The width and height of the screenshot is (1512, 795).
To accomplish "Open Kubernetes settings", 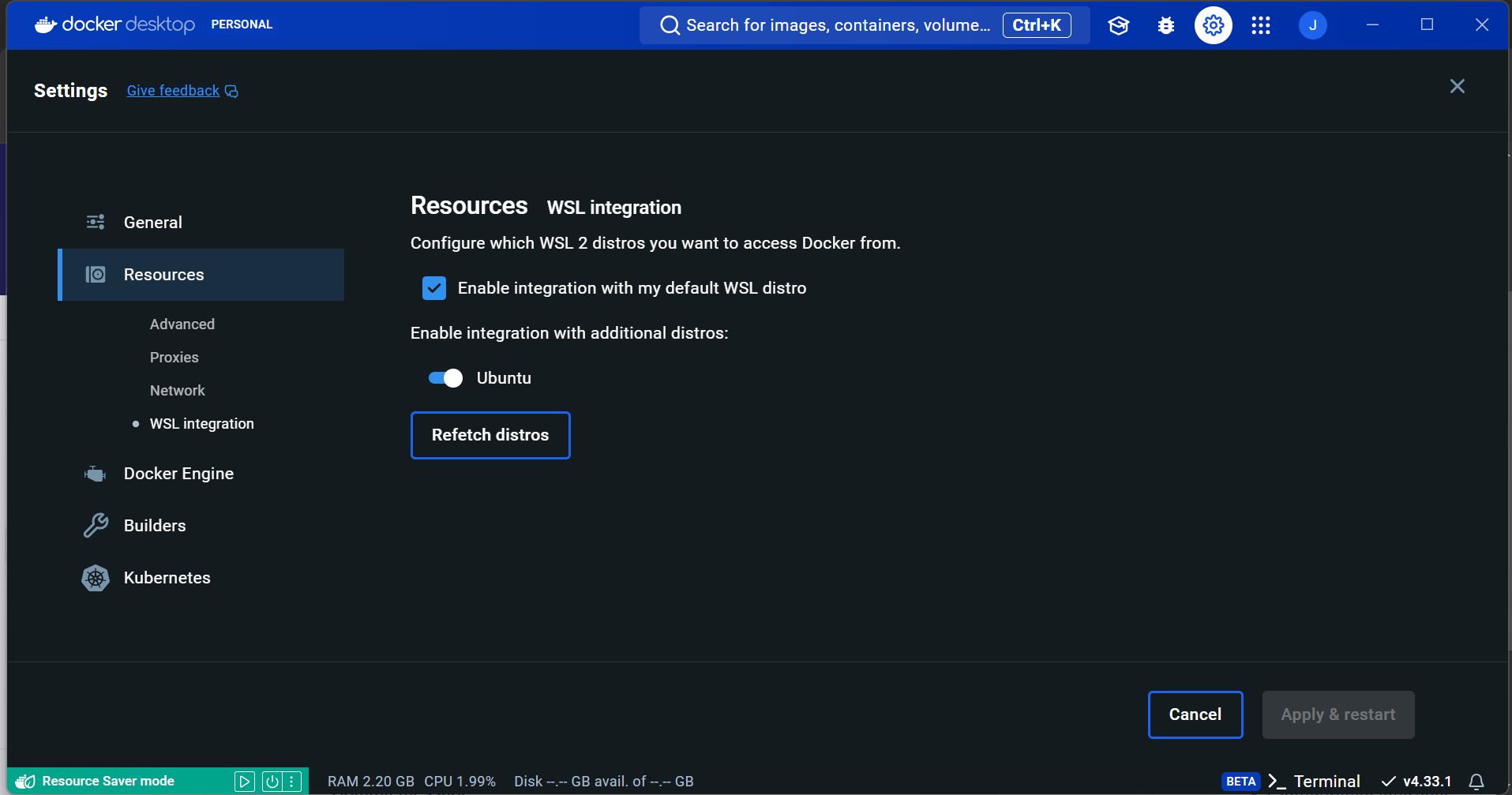I will [201, 578].
